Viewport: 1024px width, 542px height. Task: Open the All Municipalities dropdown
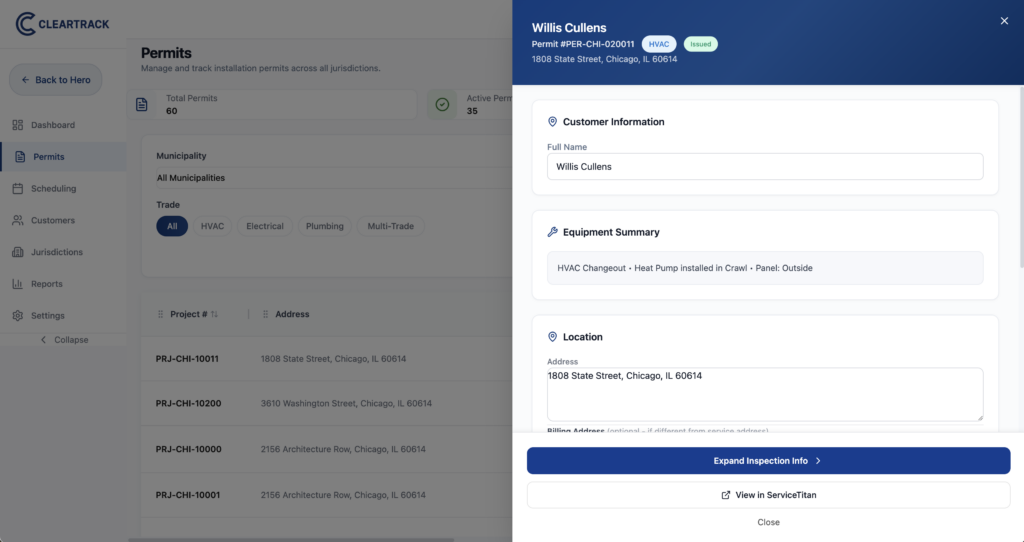tap(330, 178)
